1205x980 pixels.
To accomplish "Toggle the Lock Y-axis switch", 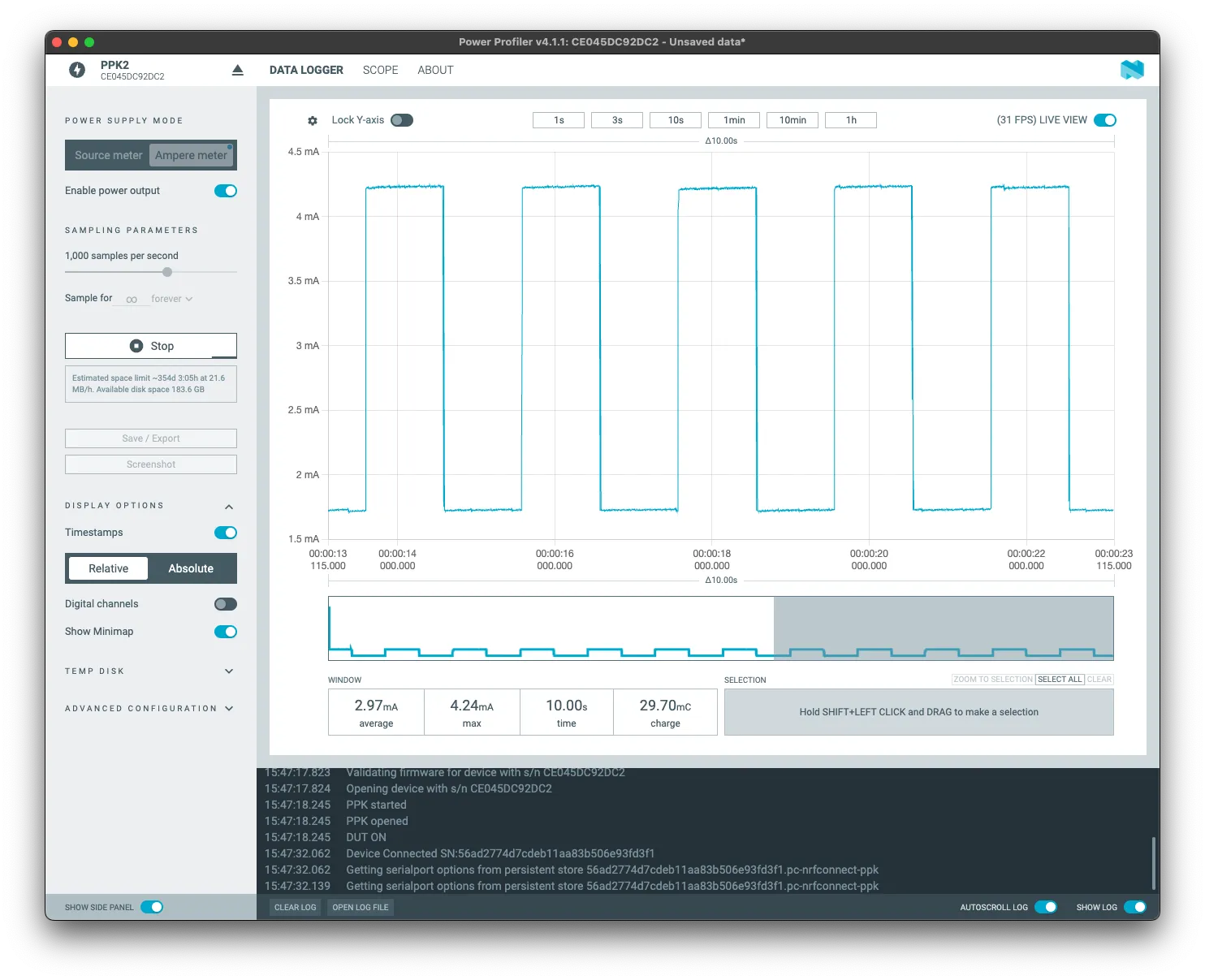I will pyautogui.click(x=402, y=120).
